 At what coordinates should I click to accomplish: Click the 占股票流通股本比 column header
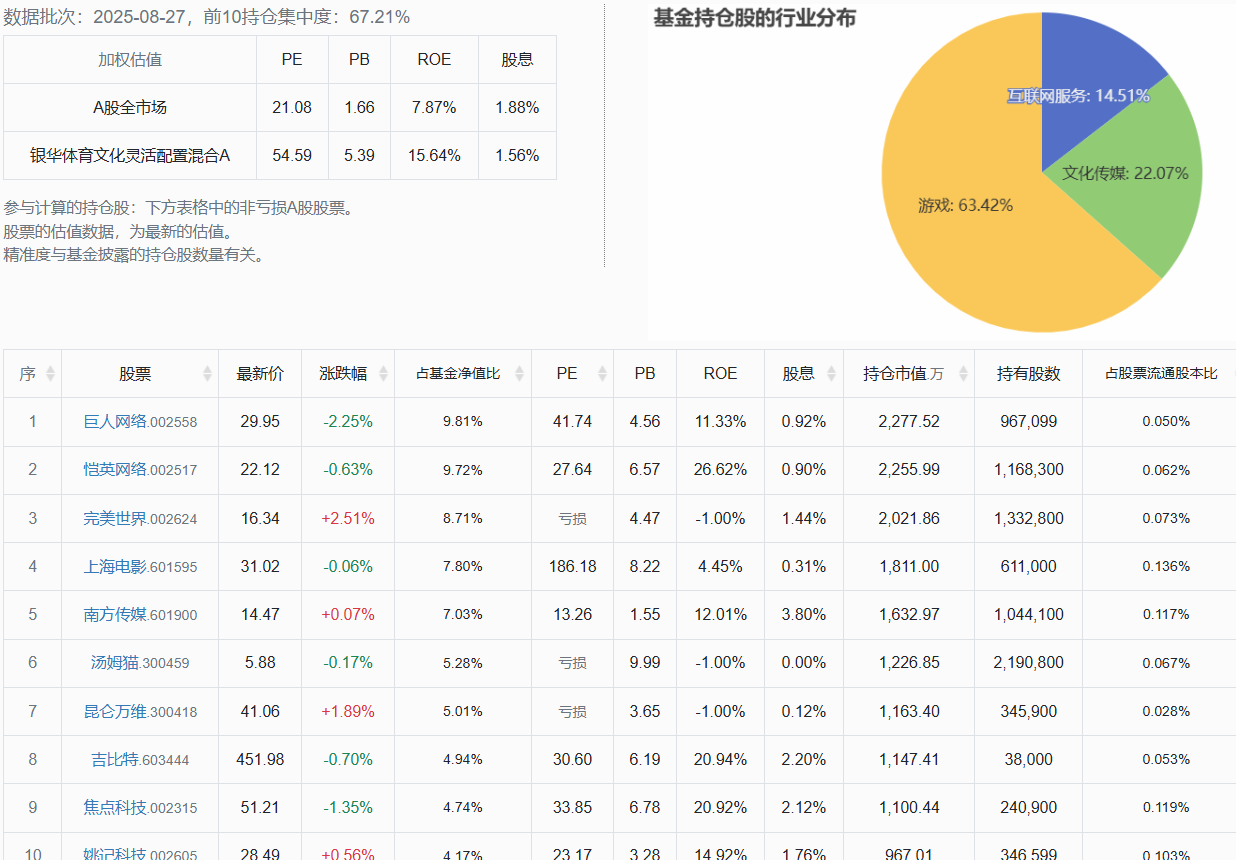1161,374
